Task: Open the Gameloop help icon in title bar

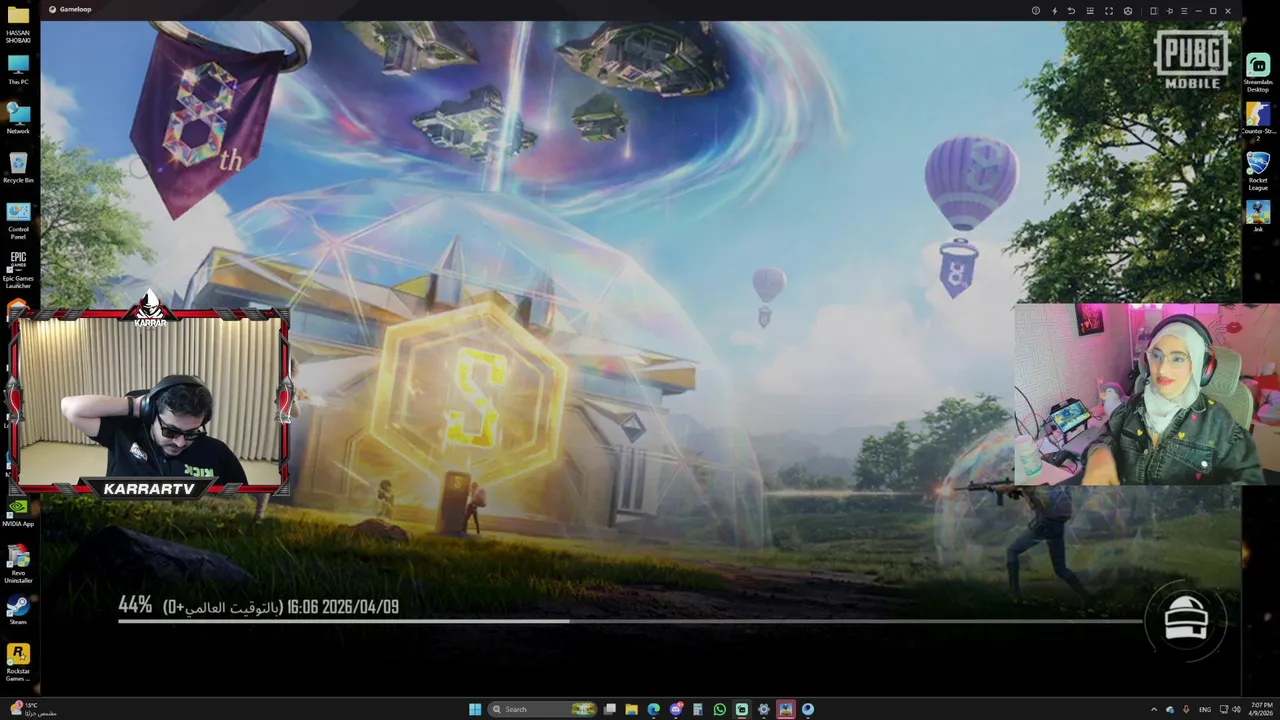Action: [1036, 11]
